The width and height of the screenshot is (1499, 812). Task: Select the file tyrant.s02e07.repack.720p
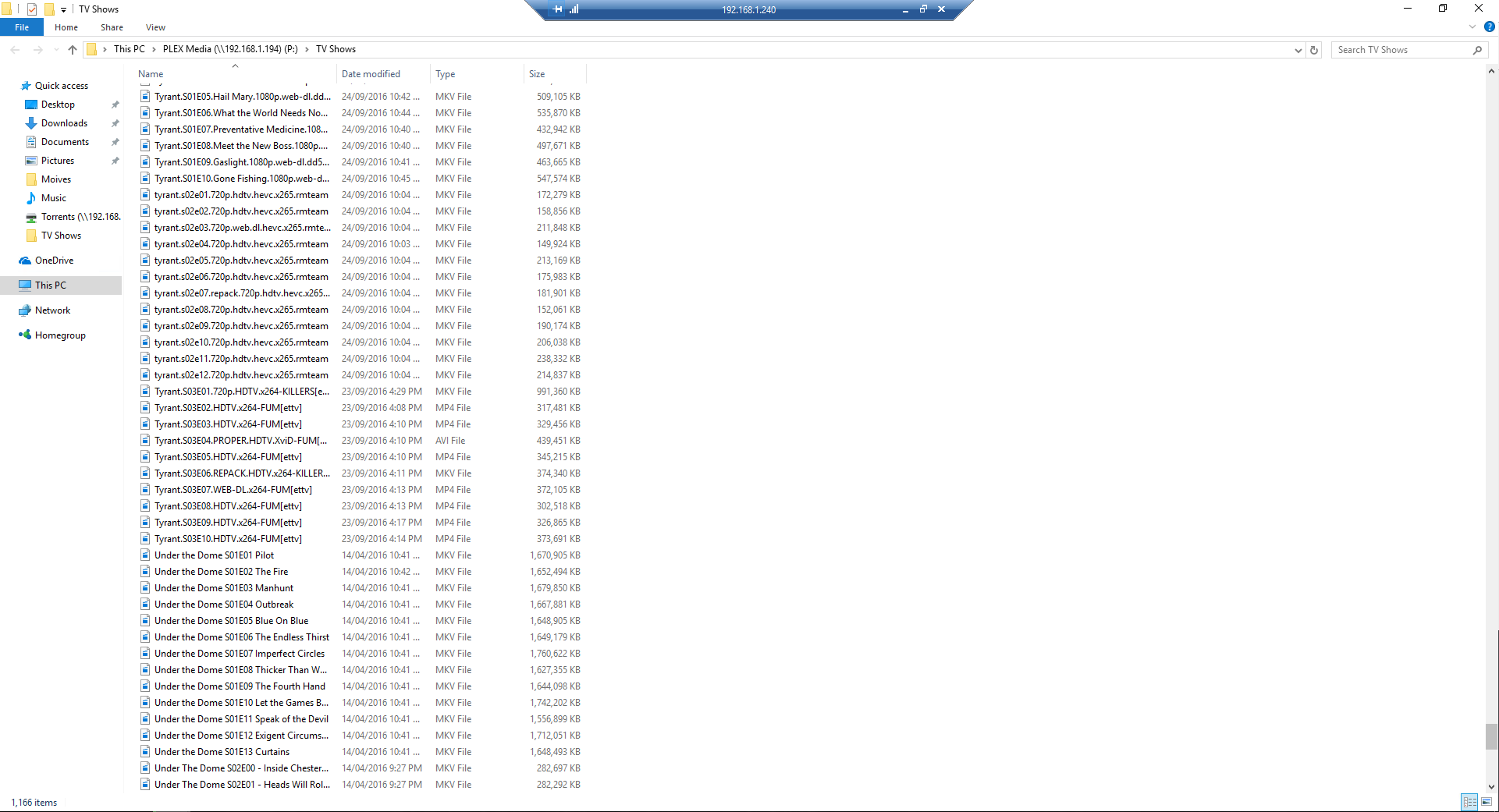click(243, 293)
